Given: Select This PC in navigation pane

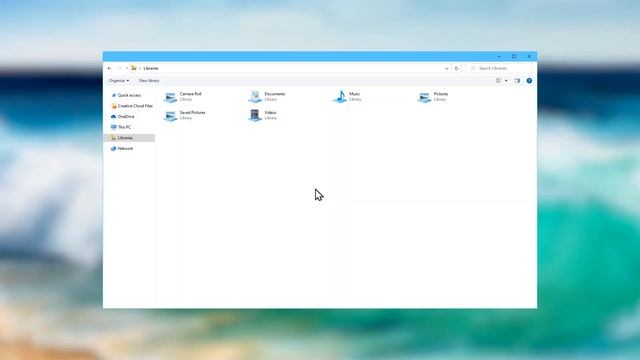Looking at the screenshot, I should click(129, 127).
